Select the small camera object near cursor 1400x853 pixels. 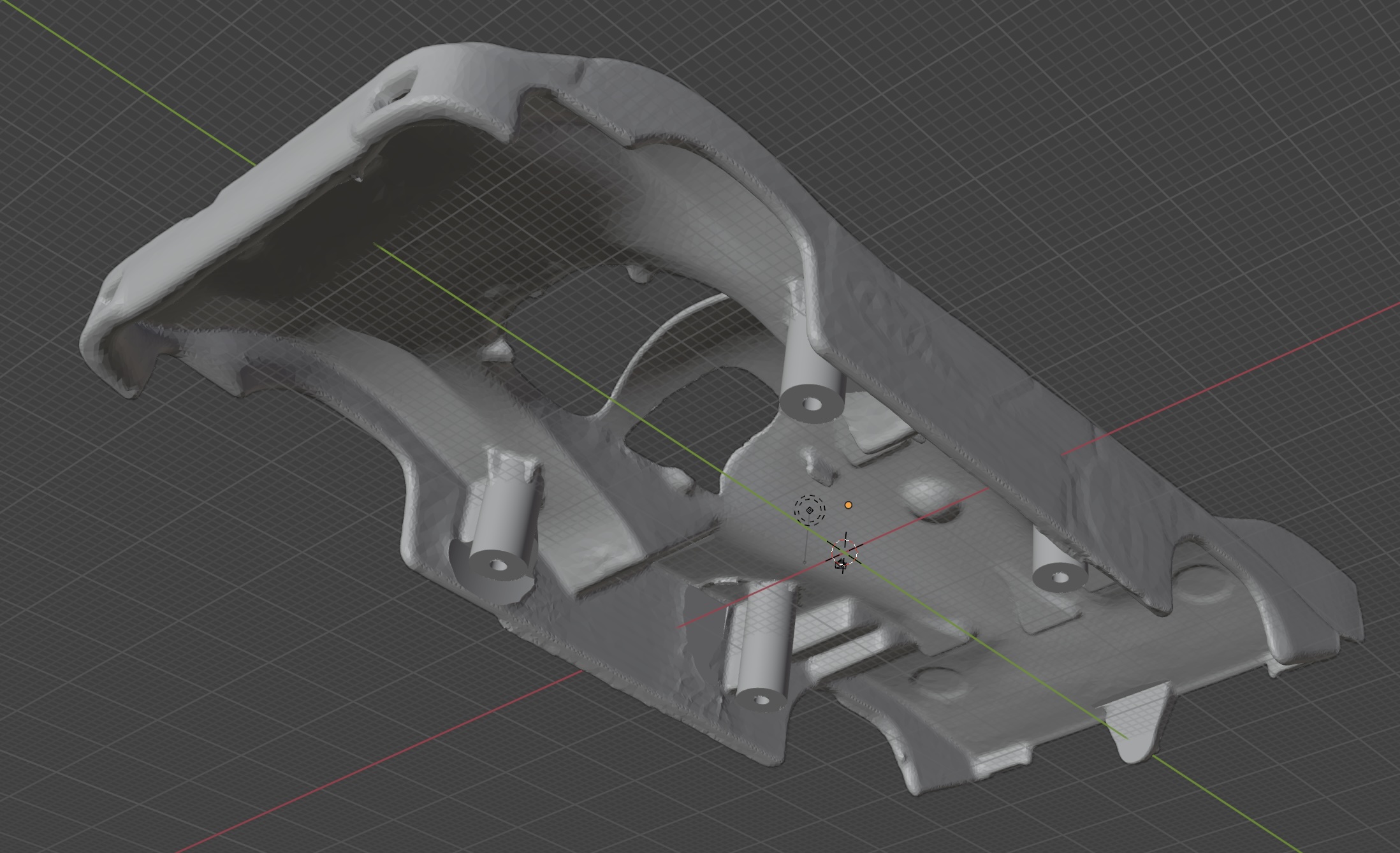coord(840,564)
